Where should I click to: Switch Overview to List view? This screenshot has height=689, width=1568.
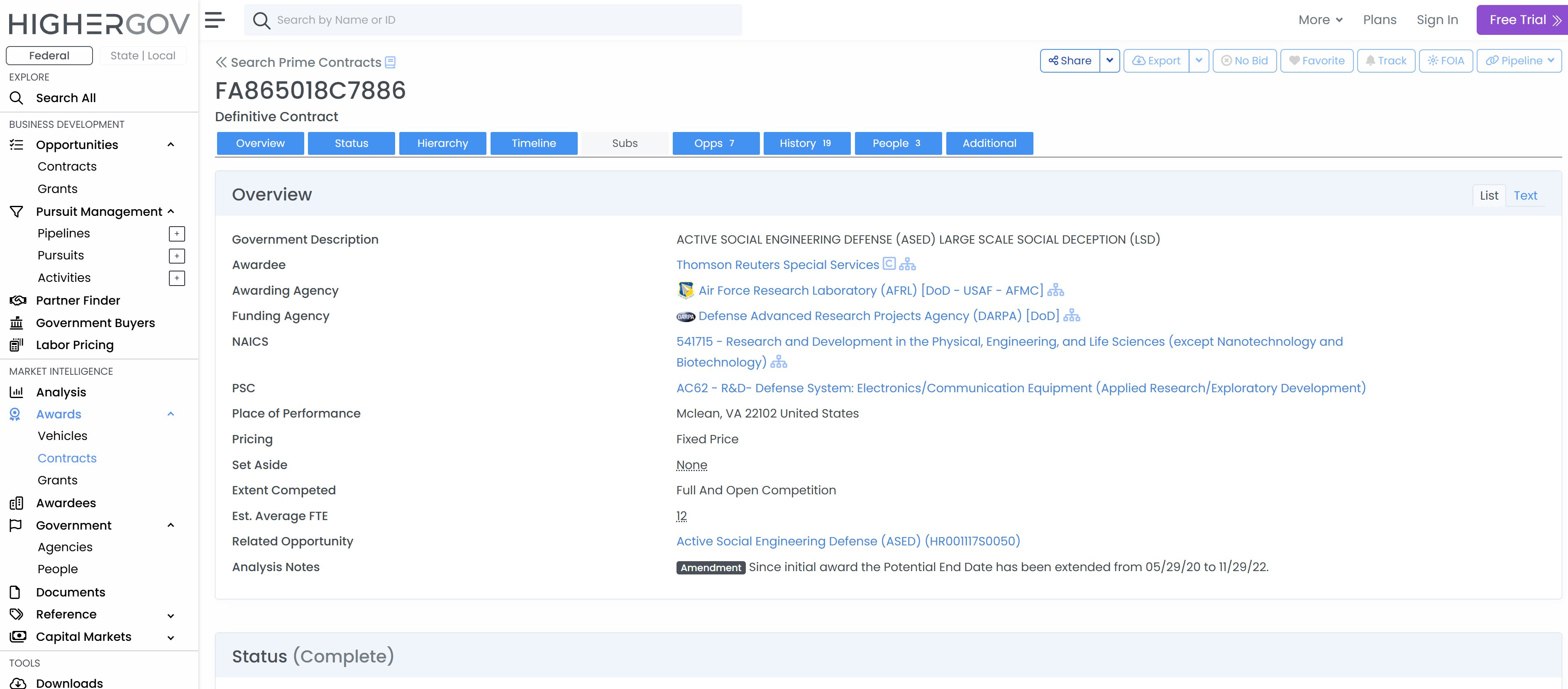(1489, 195)
